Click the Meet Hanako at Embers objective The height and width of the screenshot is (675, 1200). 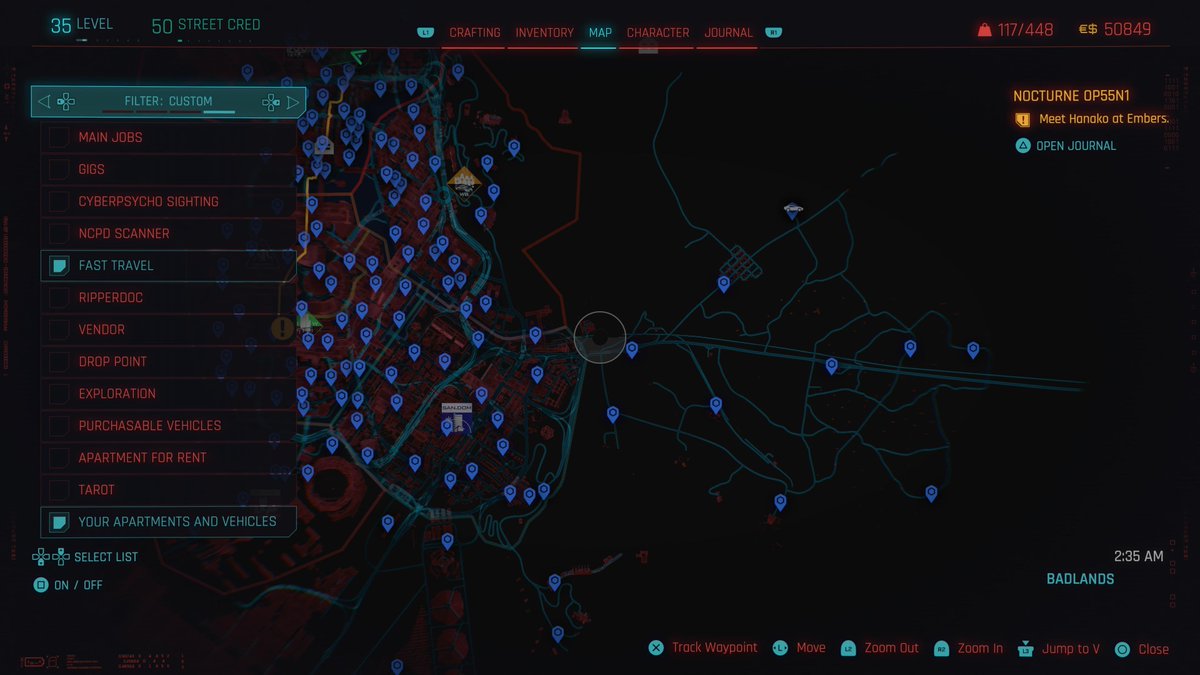pyautogui.click(x=1104, y=119)
